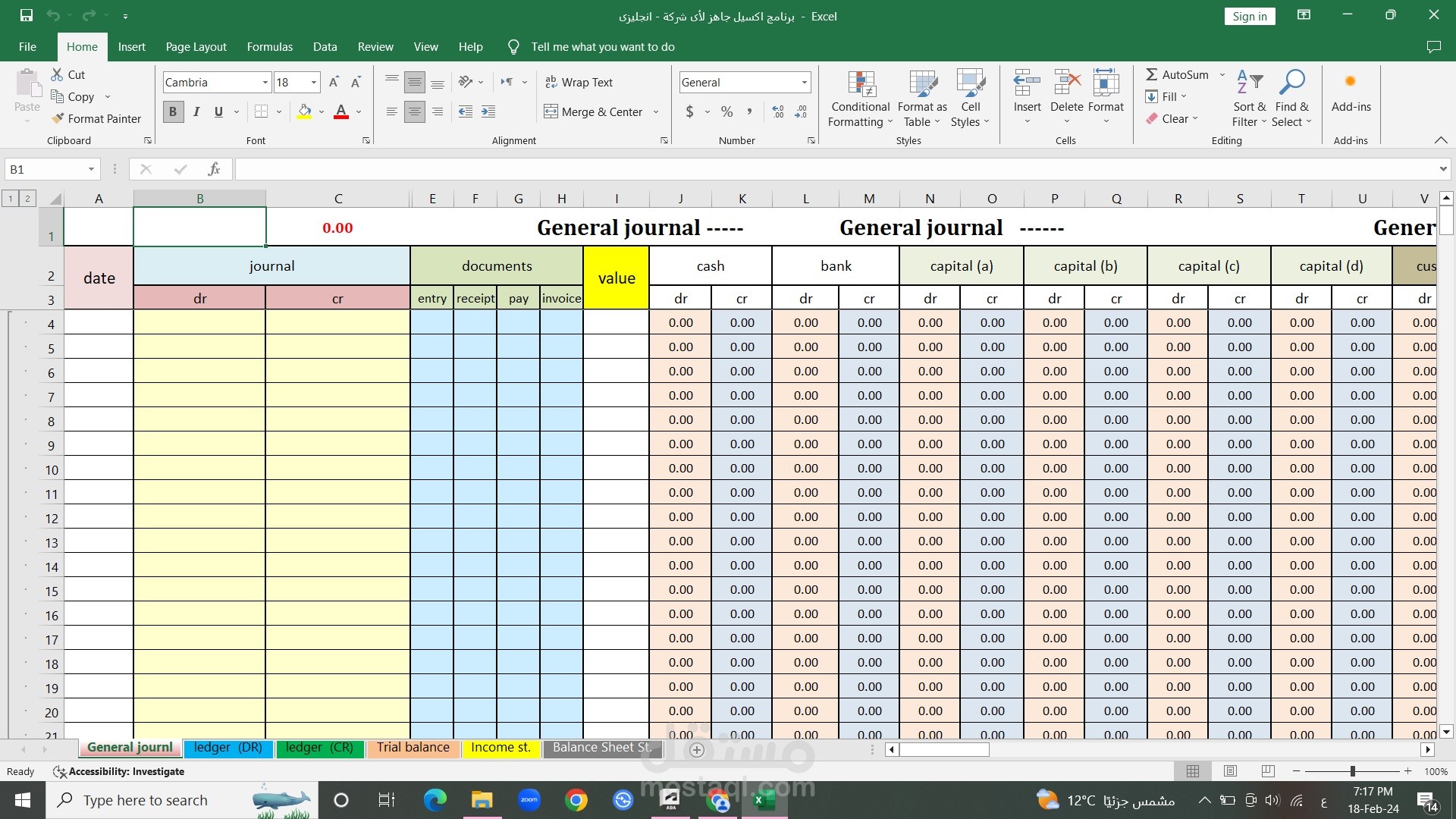Image resolution: width=1456 pixels, height=819 pixels.
Task: Expand Merge & Center dropdown arrow
Action: [x=655, y=111]
